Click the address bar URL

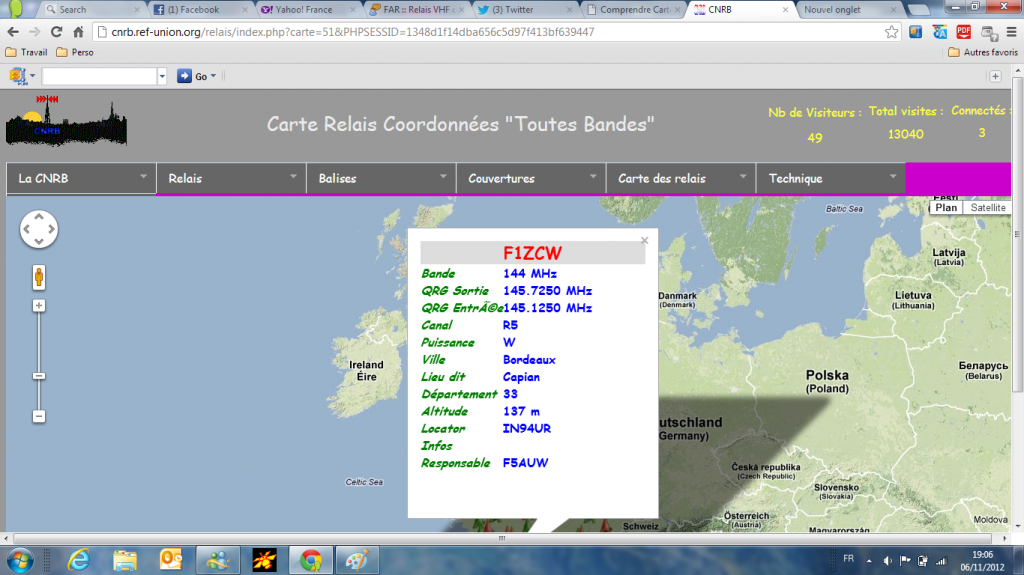point(353,32)
